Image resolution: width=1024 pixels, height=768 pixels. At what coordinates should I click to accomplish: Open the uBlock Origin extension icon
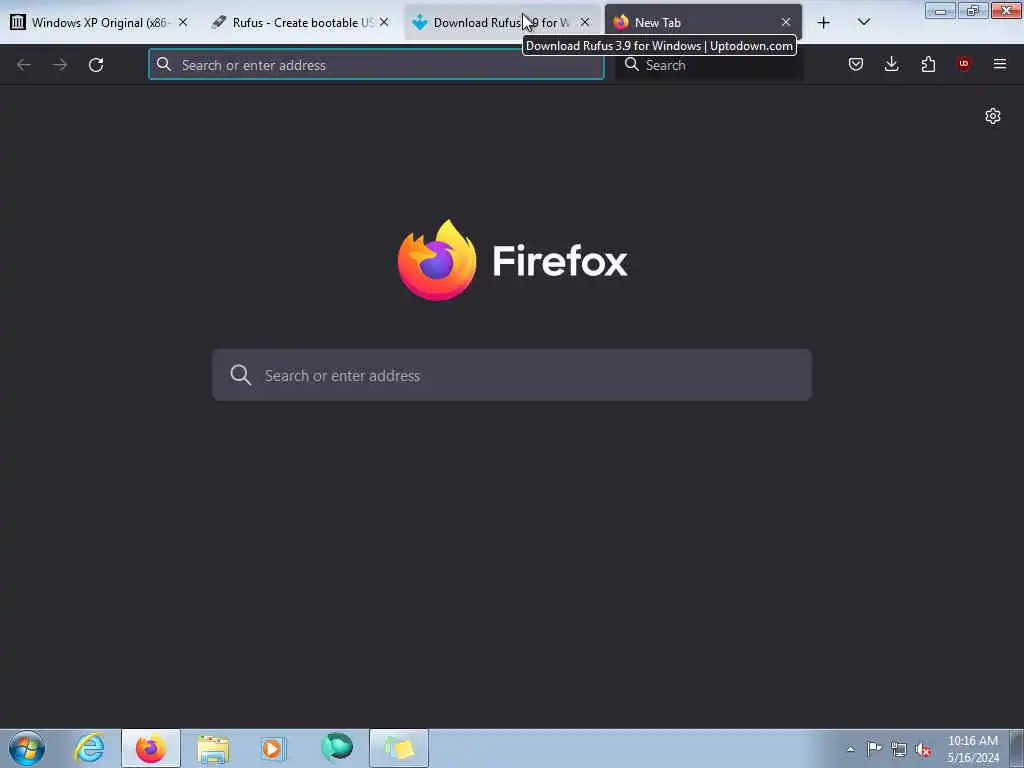coord(964,64)
